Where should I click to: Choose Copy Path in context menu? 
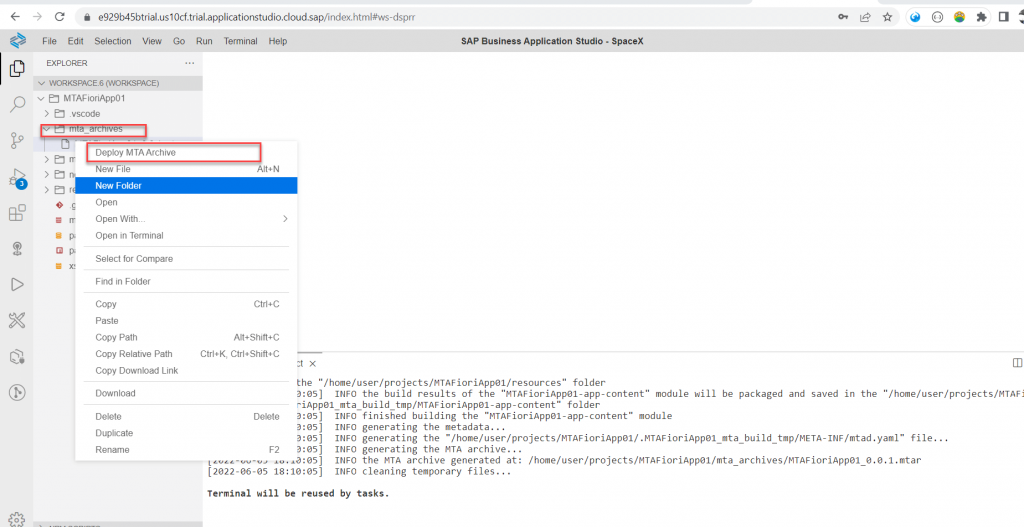pos(187,338)
